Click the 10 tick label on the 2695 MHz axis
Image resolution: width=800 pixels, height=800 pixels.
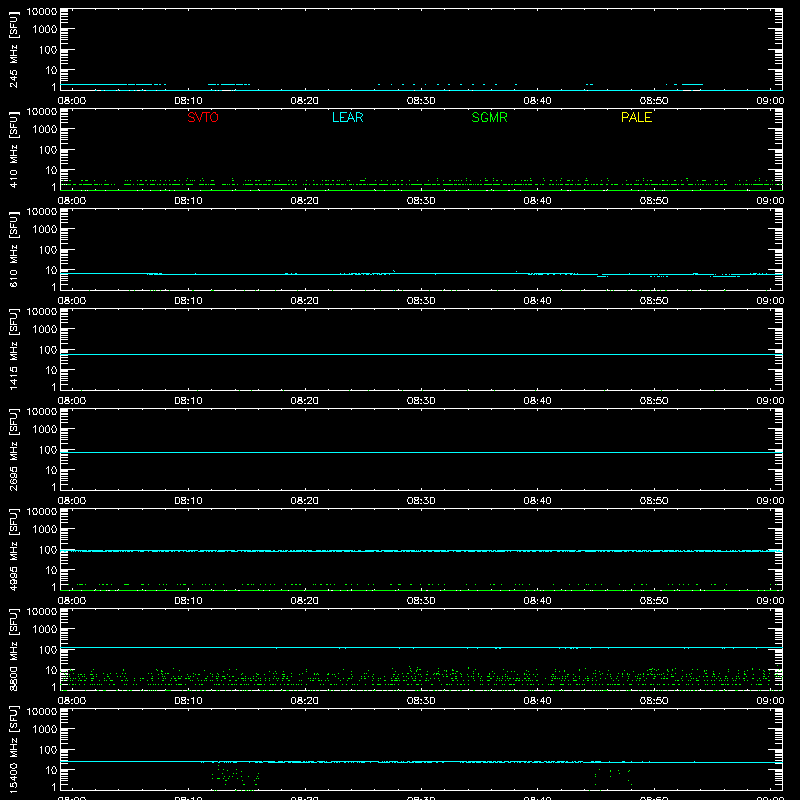click(x=52, y=470)
